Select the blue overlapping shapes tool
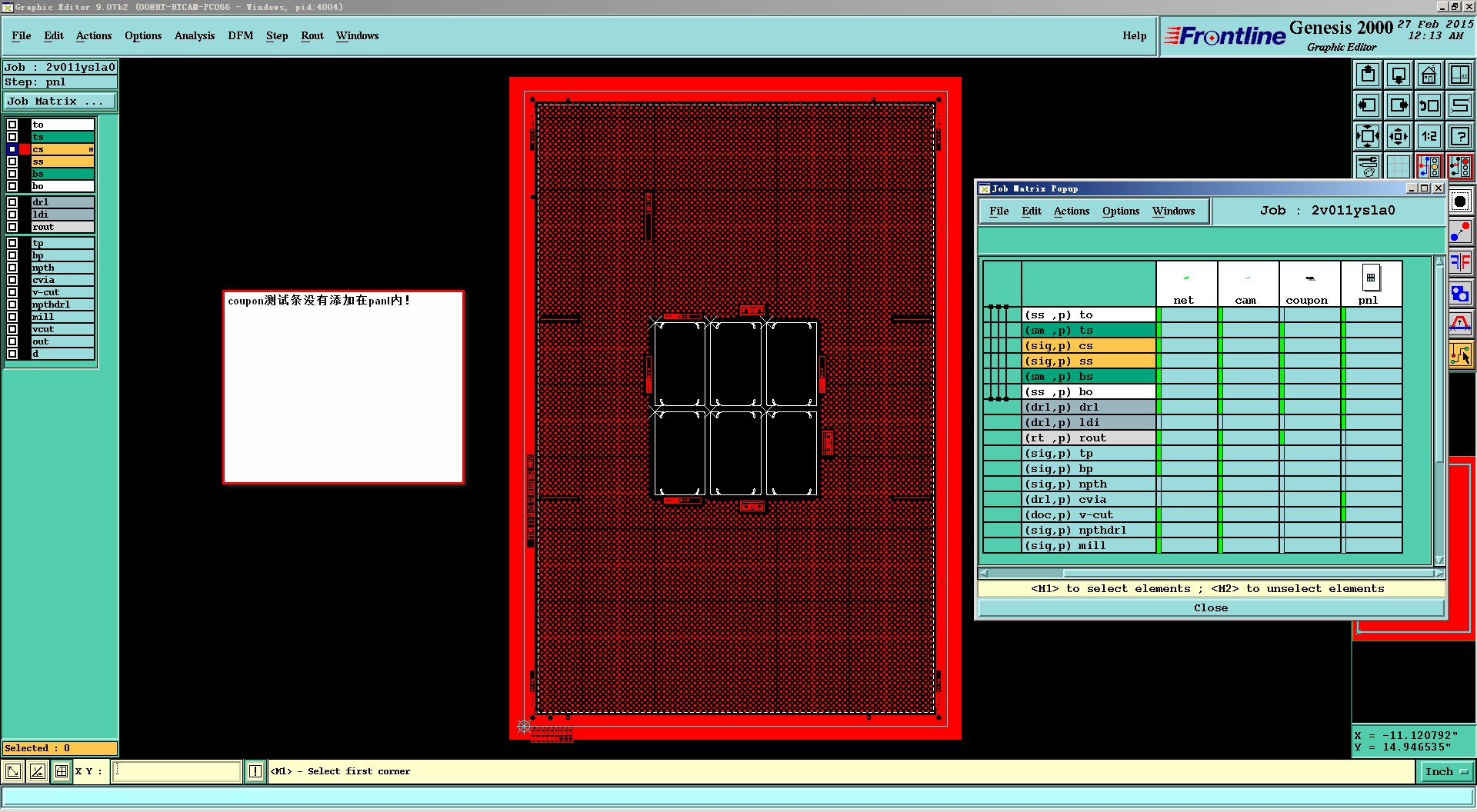Image resolution: width=1477 pixels, height=812 pixels. pos(1460,293)
